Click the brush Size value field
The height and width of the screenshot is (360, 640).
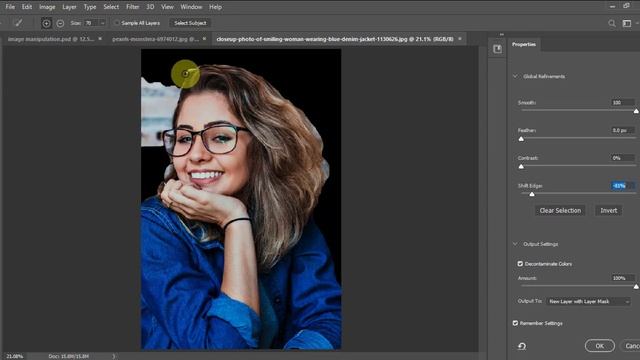(x=91, y=23)
